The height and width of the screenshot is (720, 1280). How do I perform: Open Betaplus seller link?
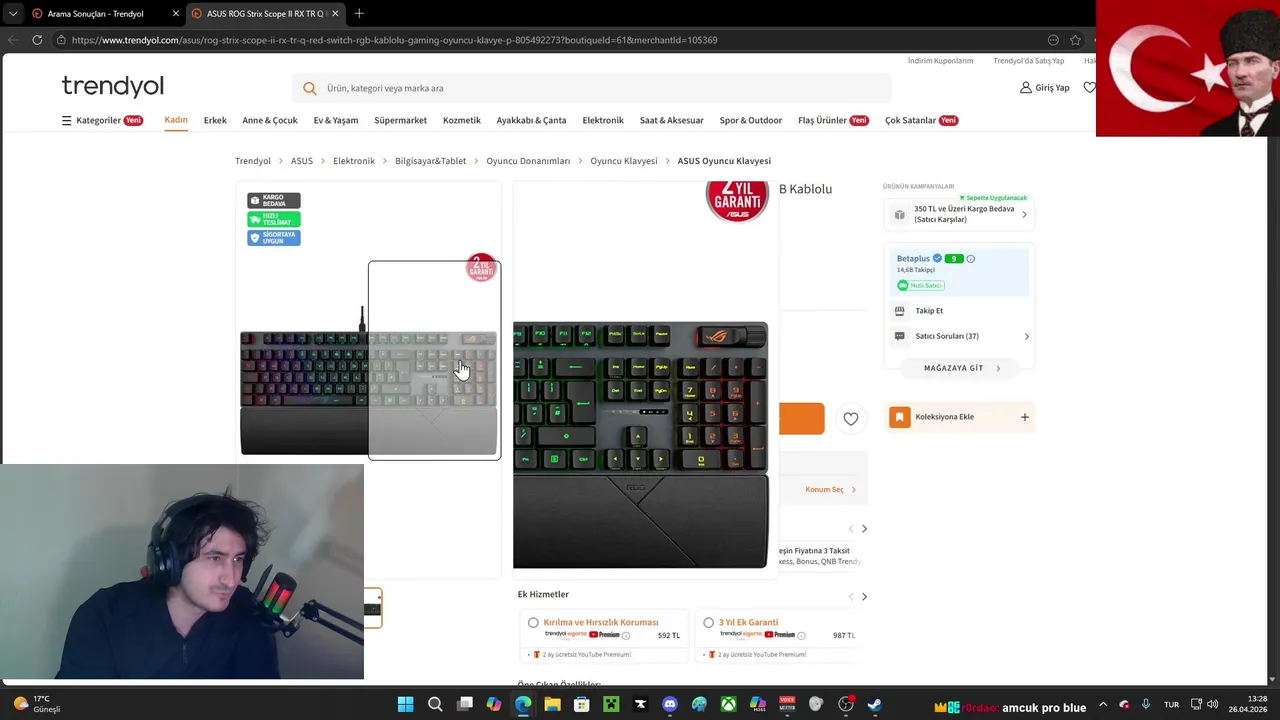click(913, 259)
